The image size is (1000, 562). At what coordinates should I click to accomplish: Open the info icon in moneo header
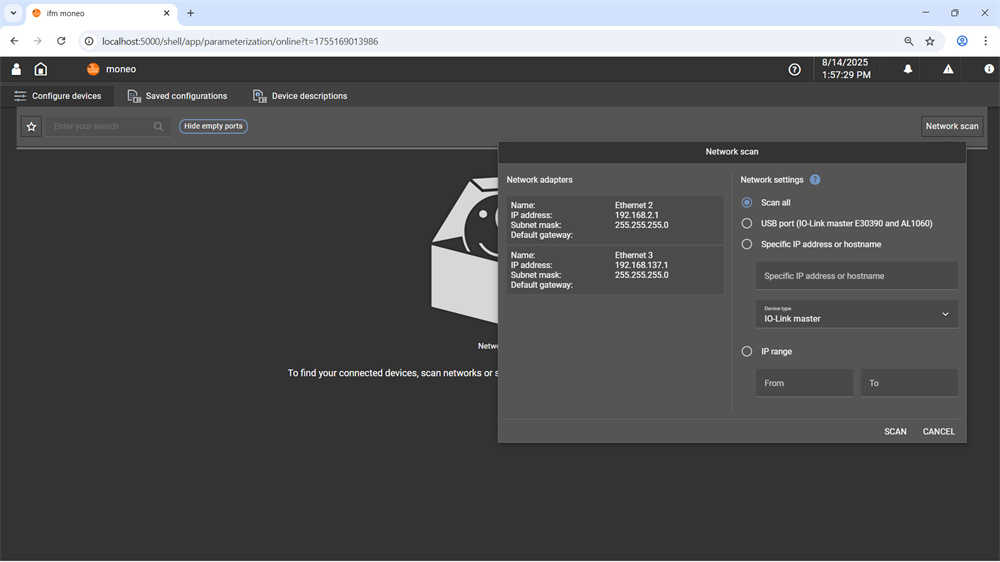pos(989,69)
